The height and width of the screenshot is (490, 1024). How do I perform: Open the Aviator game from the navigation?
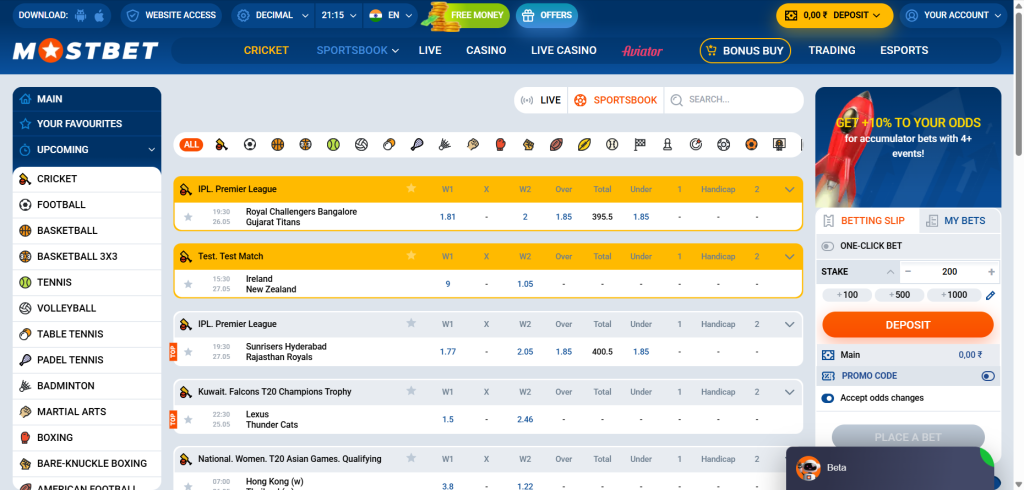tap(642, 50)
